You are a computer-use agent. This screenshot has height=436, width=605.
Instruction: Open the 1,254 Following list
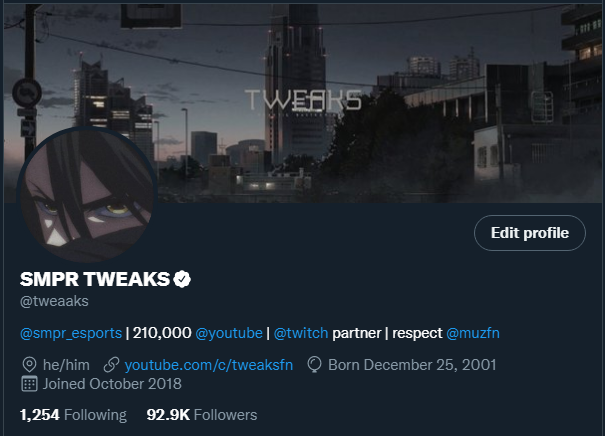click(x=73, y=415)
